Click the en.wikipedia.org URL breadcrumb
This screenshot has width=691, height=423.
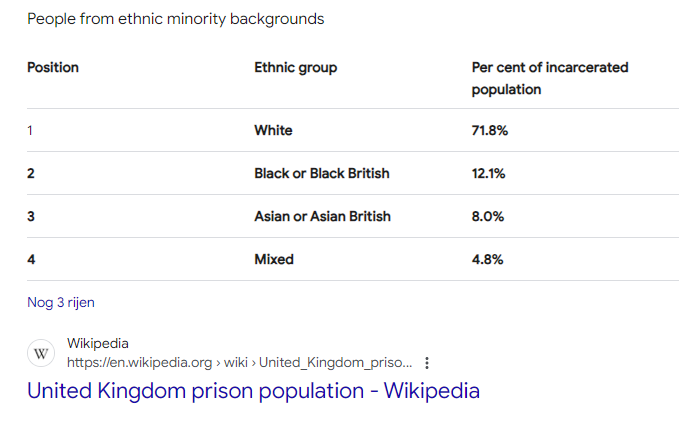click(x=239, y=362)
